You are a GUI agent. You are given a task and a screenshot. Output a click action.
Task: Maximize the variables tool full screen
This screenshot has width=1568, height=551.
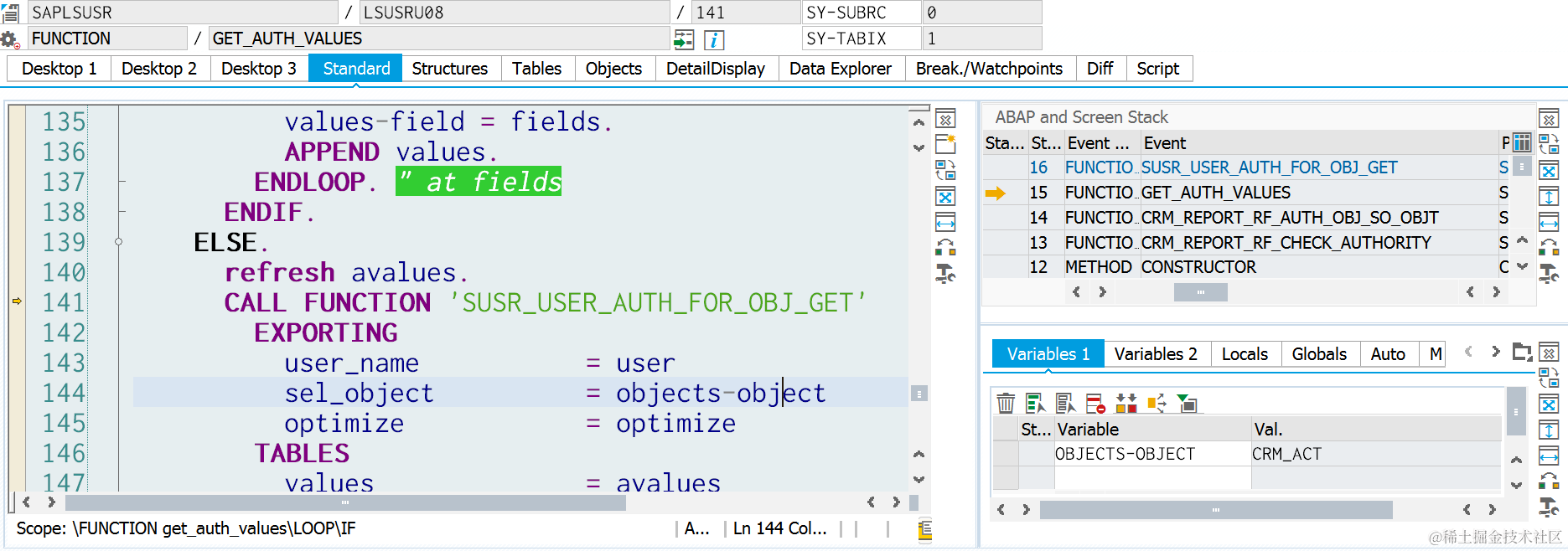pyautogui.click(x=1549, y=404)
